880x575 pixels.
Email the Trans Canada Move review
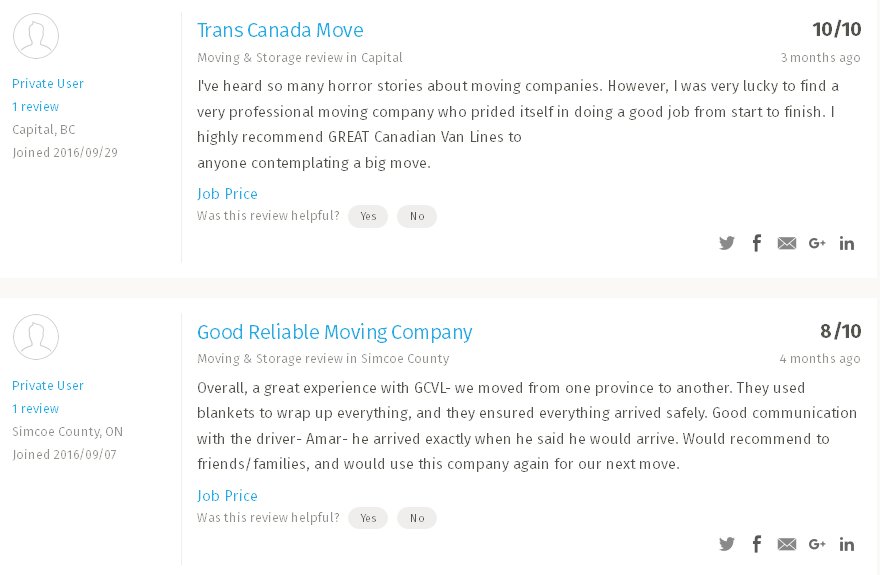click(787, 243)
